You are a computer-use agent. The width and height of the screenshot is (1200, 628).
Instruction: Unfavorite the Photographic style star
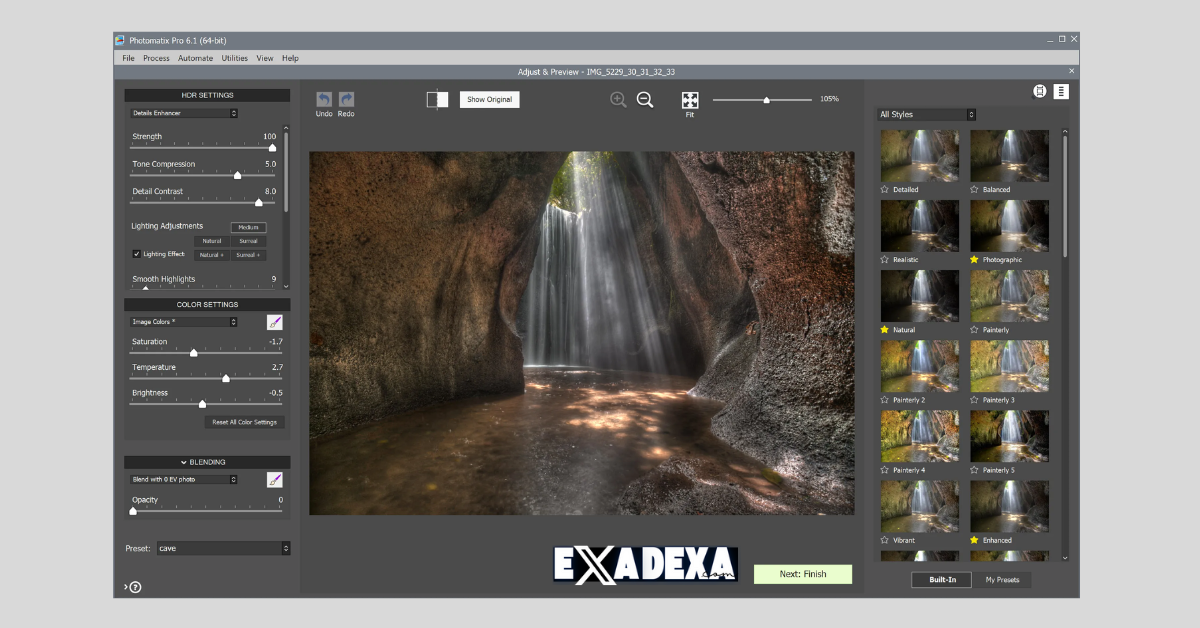(x=974, y=259)
